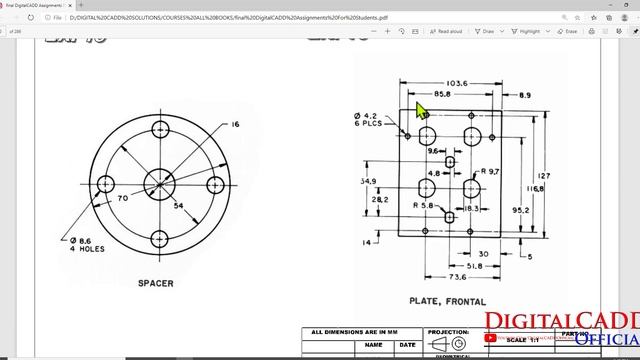Open the site information icon next to File
Viewport: 640px width, 360px height.
(x=48, y=18)
